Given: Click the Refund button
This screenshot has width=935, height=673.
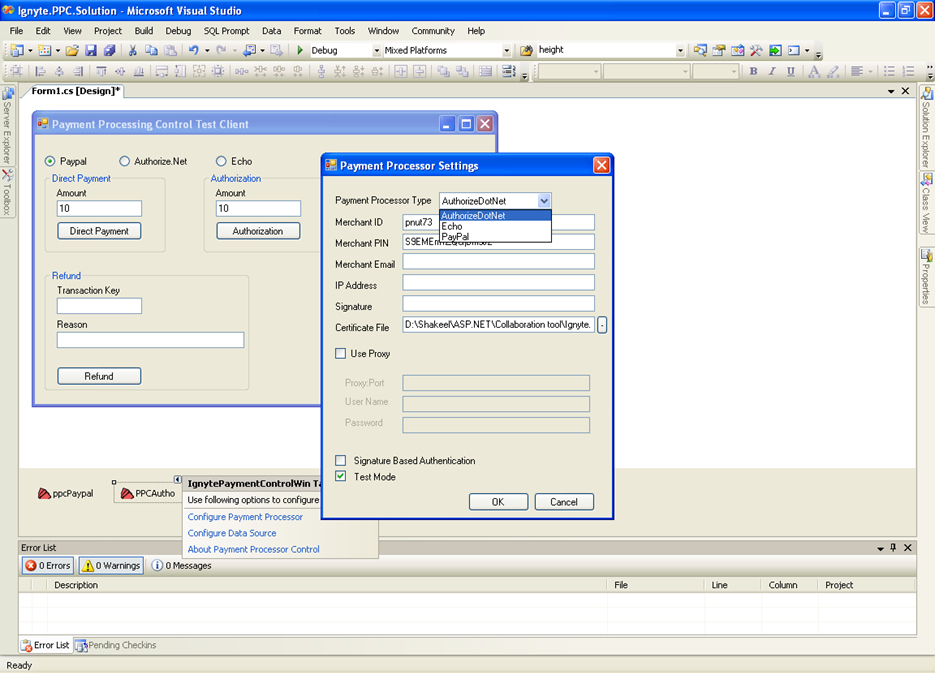Looking at the screenshot, I should 99,376.
